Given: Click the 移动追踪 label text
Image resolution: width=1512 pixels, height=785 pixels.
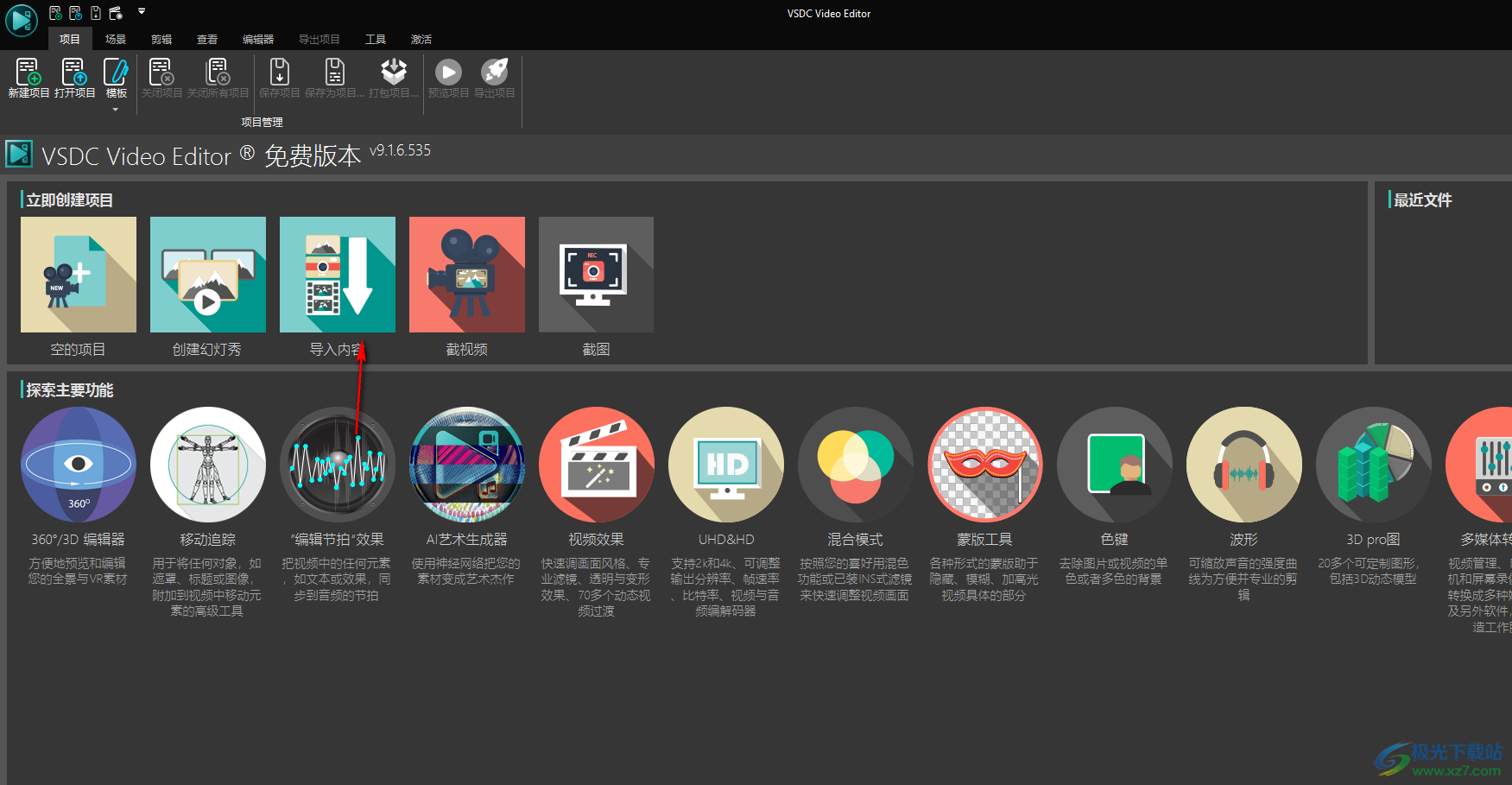Looking at the screenshot, I should point(207,539).
